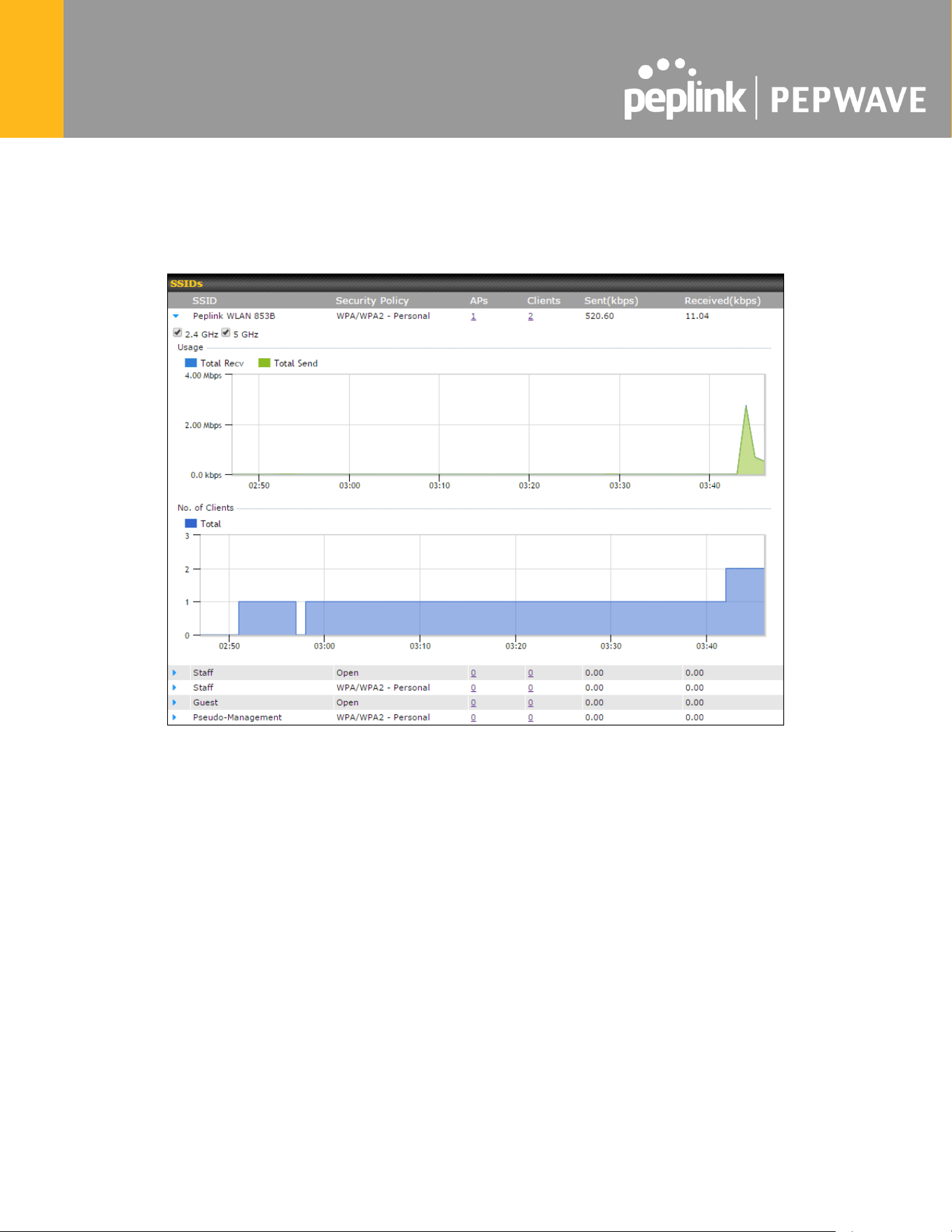
Task: Click the blue Total clients legend swatch
Action: point(190,523)
